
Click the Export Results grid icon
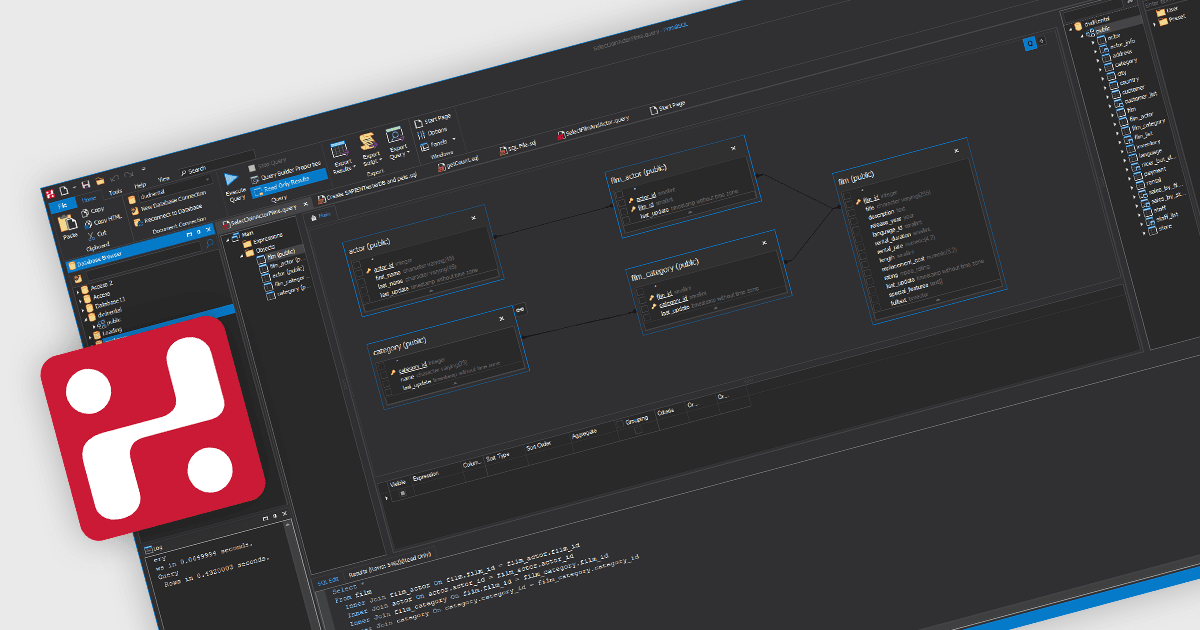click(x=339, y=150)
